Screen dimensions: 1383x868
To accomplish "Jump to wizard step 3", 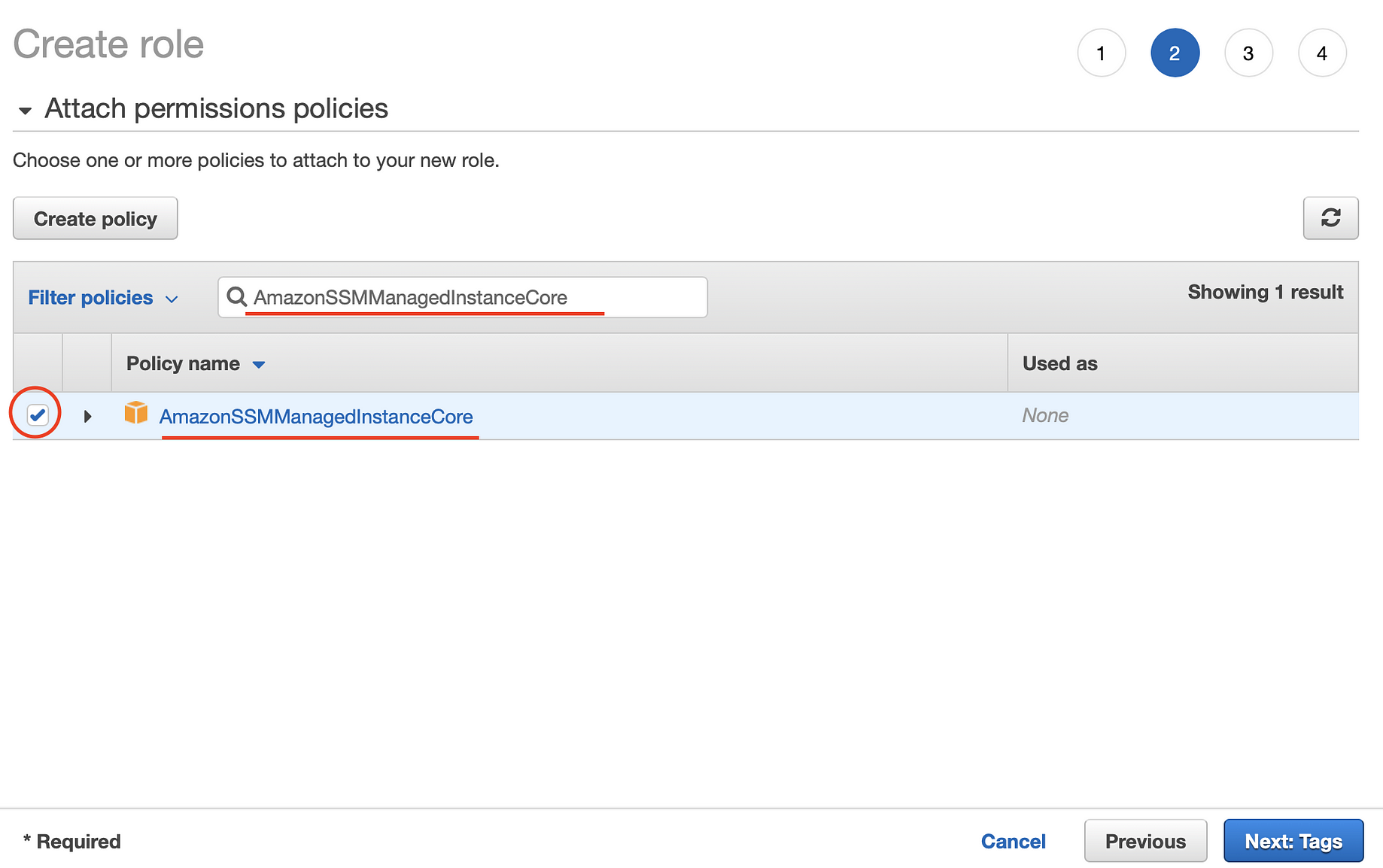I will 1248,53.
